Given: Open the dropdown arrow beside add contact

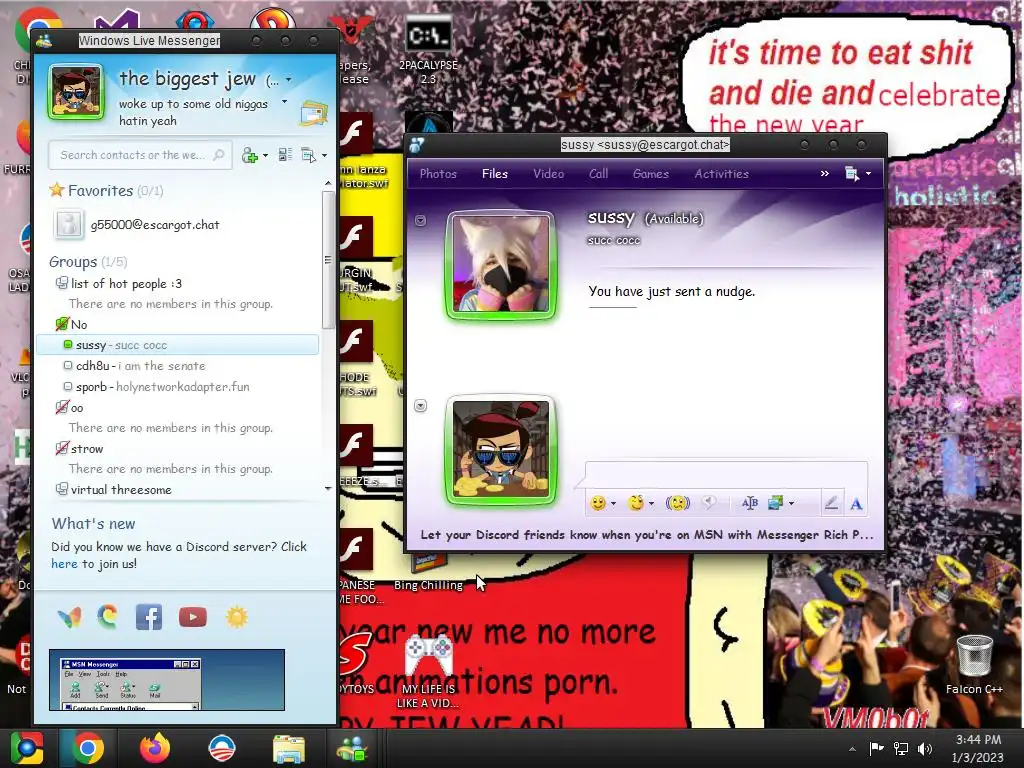Looking at the screenshot, I should pos(265,156).
